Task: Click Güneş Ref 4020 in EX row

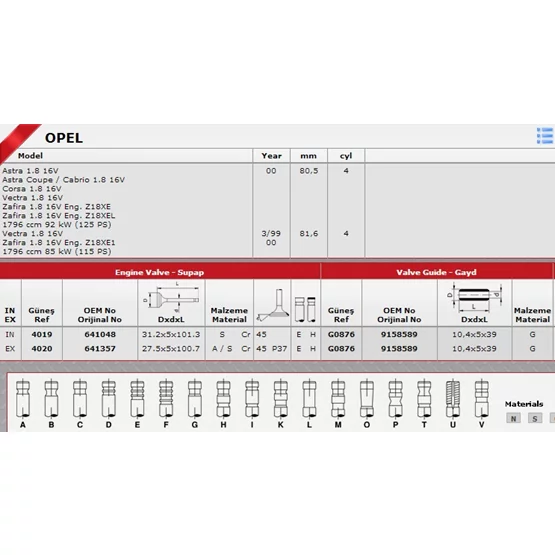Action: (42, 349)
